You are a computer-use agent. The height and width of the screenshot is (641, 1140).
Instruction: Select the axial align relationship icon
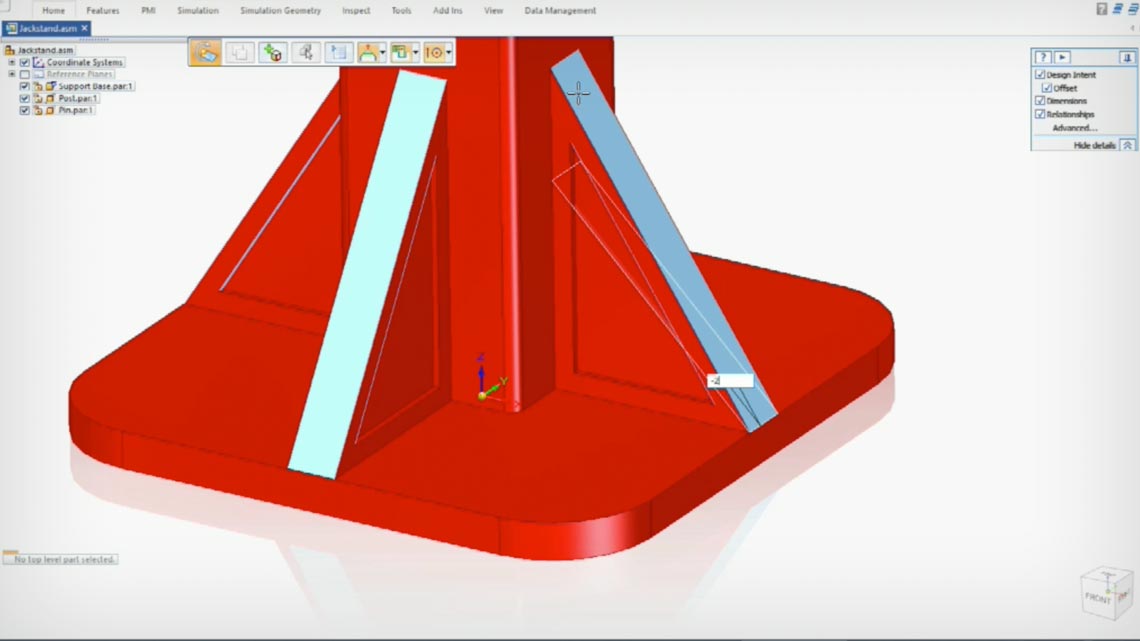click(436, 52)
